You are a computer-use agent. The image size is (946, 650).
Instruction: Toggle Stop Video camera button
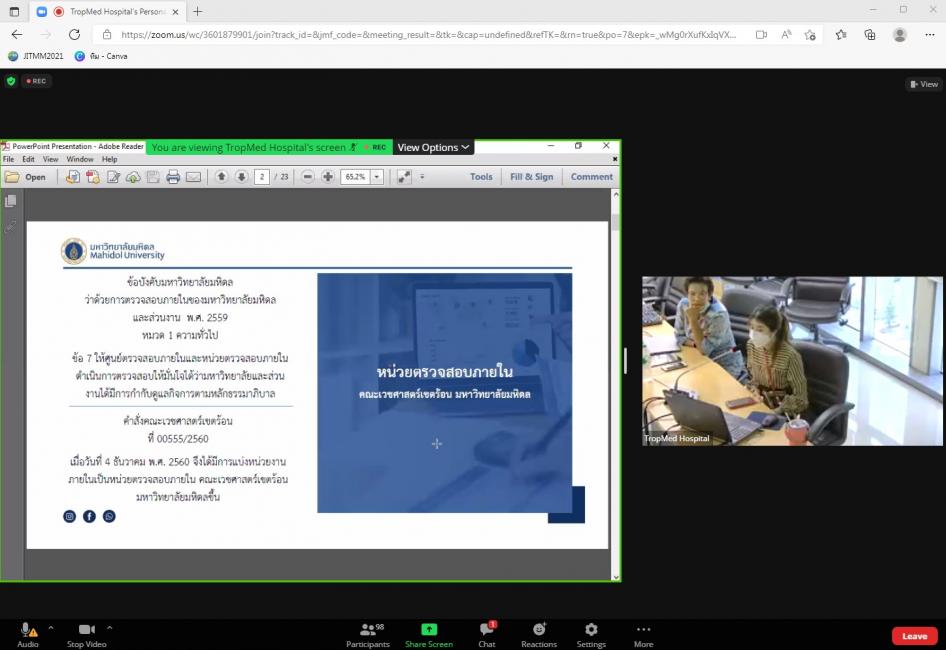87,635
